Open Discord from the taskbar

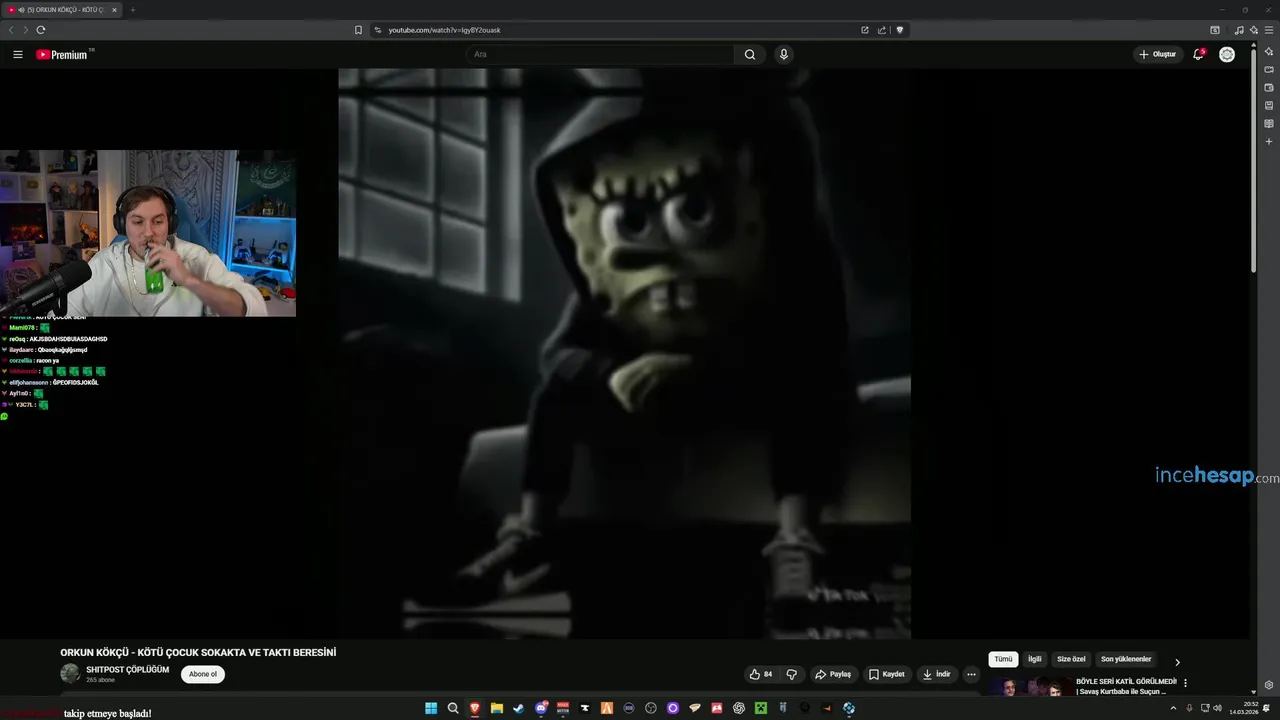point(541,708)
